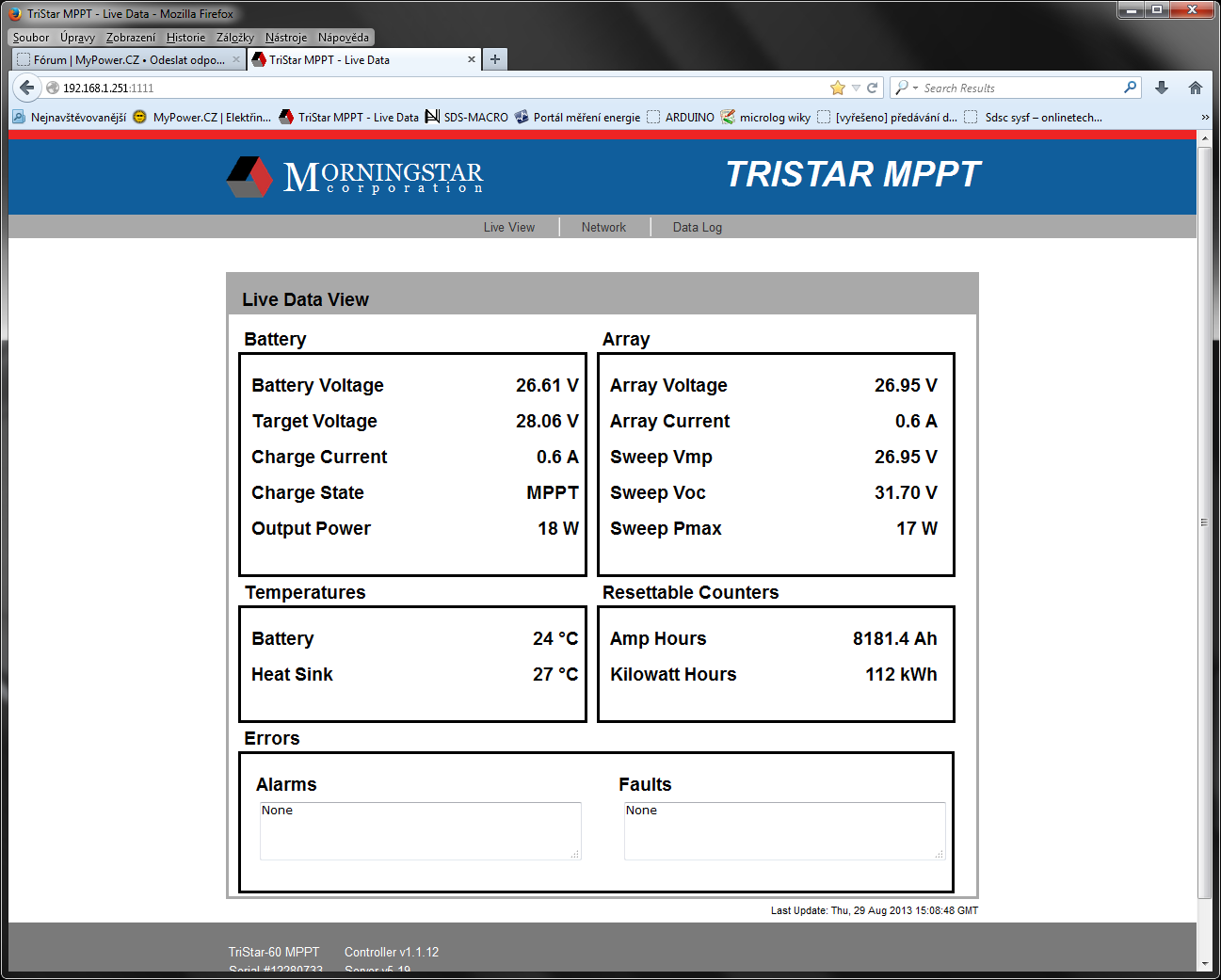Open the ARDUINO bookmark
The width and height of the screenshot is (1221, 980).
[681, 117]
